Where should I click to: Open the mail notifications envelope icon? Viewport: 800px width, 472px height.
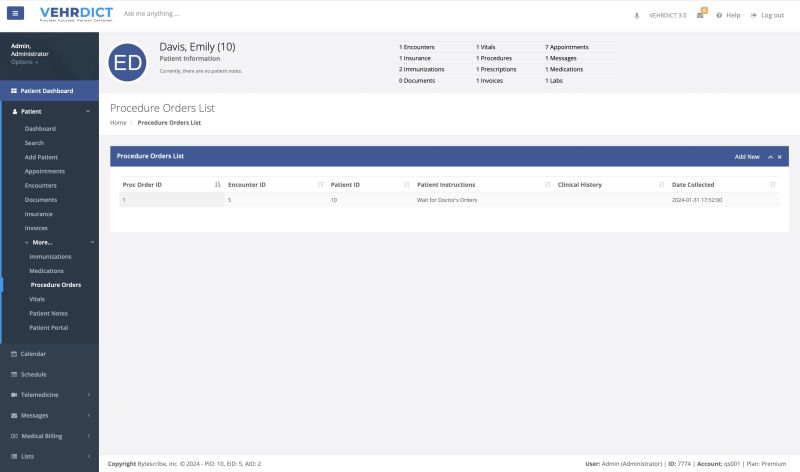pos(700,15)
